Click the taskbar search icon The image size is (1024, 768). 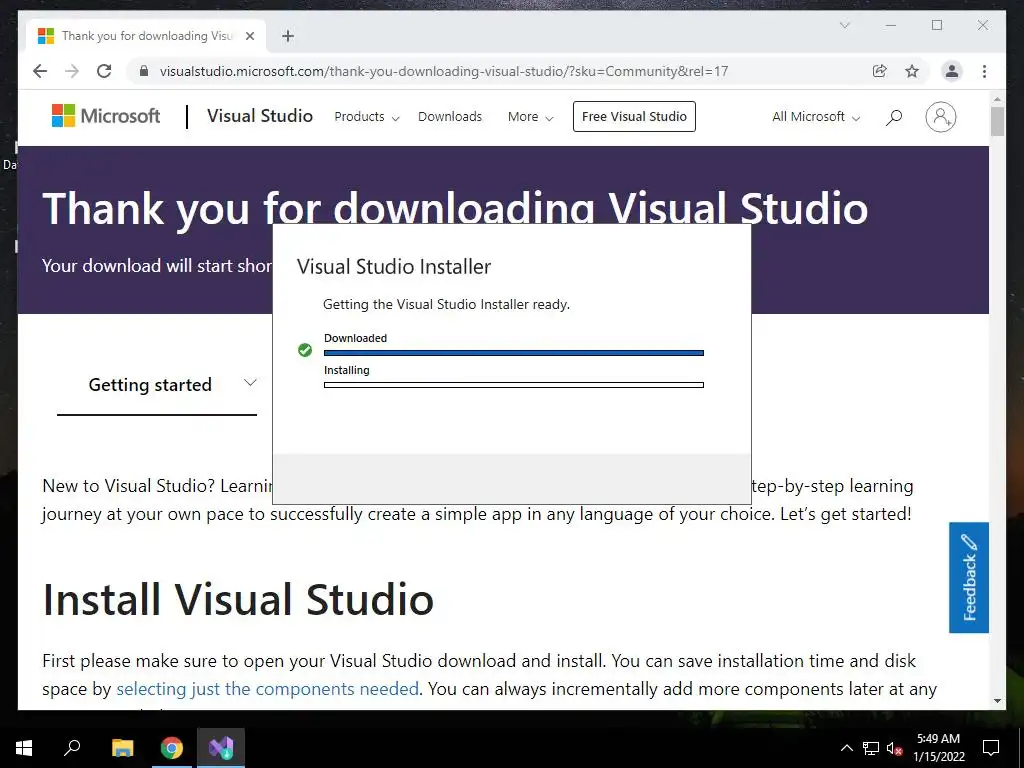72,748
